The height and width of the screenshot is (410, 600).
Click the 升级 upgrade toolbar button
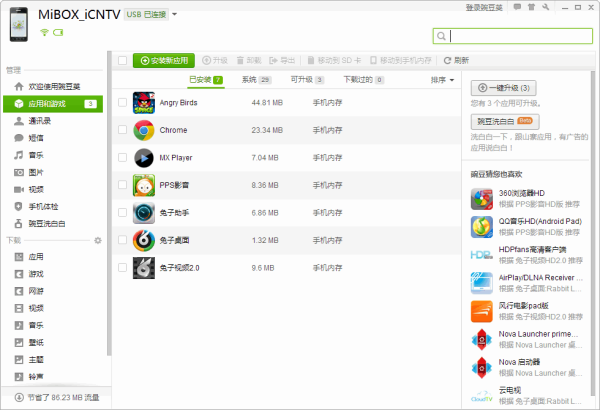[215, 60]
